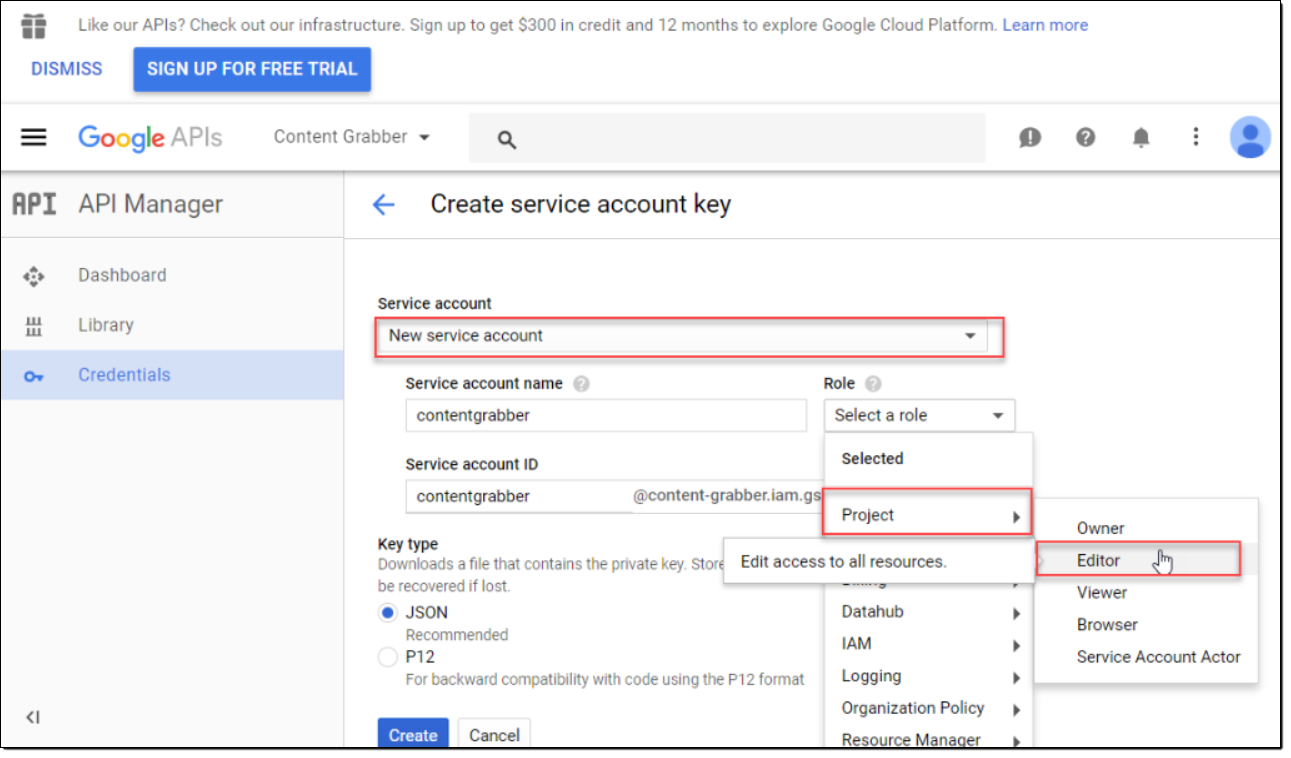Choose the Editor role
Screen dimensions: 1291x758
[x=1098, y=560]
